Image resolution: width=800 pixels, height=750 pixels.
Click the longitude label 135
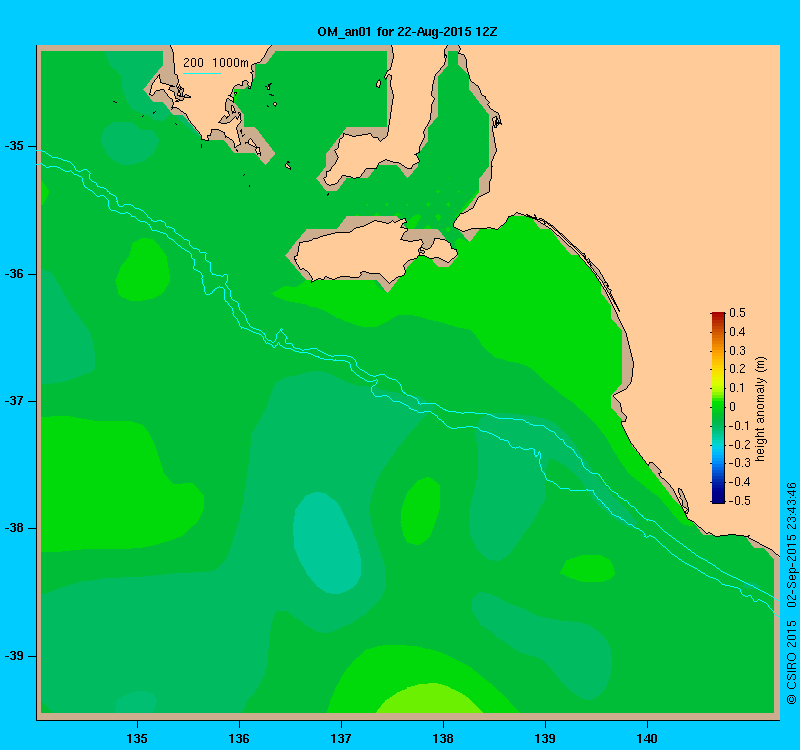137,738
